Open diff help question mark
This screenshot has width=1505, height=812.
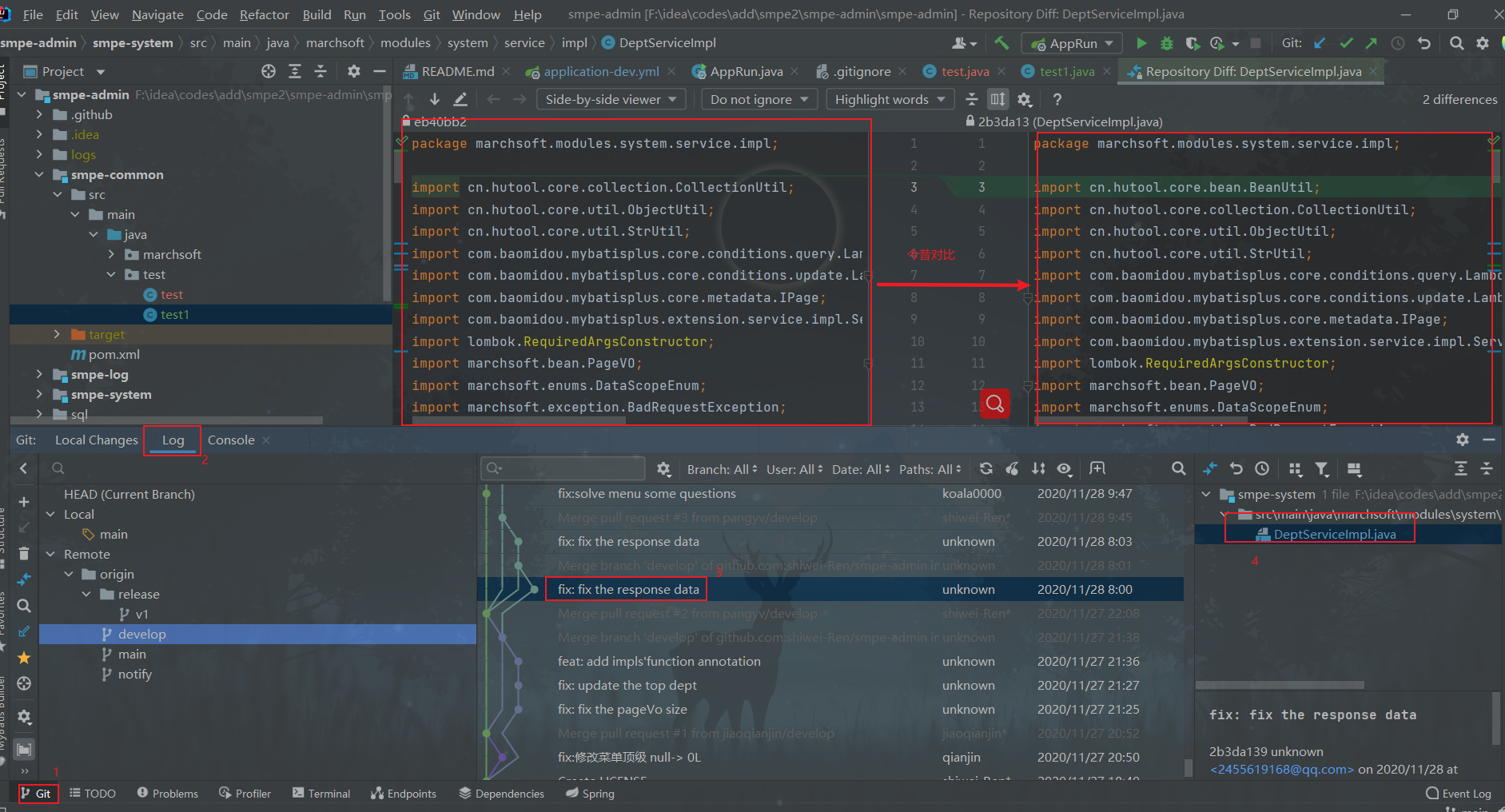[x=1057, y=99]
